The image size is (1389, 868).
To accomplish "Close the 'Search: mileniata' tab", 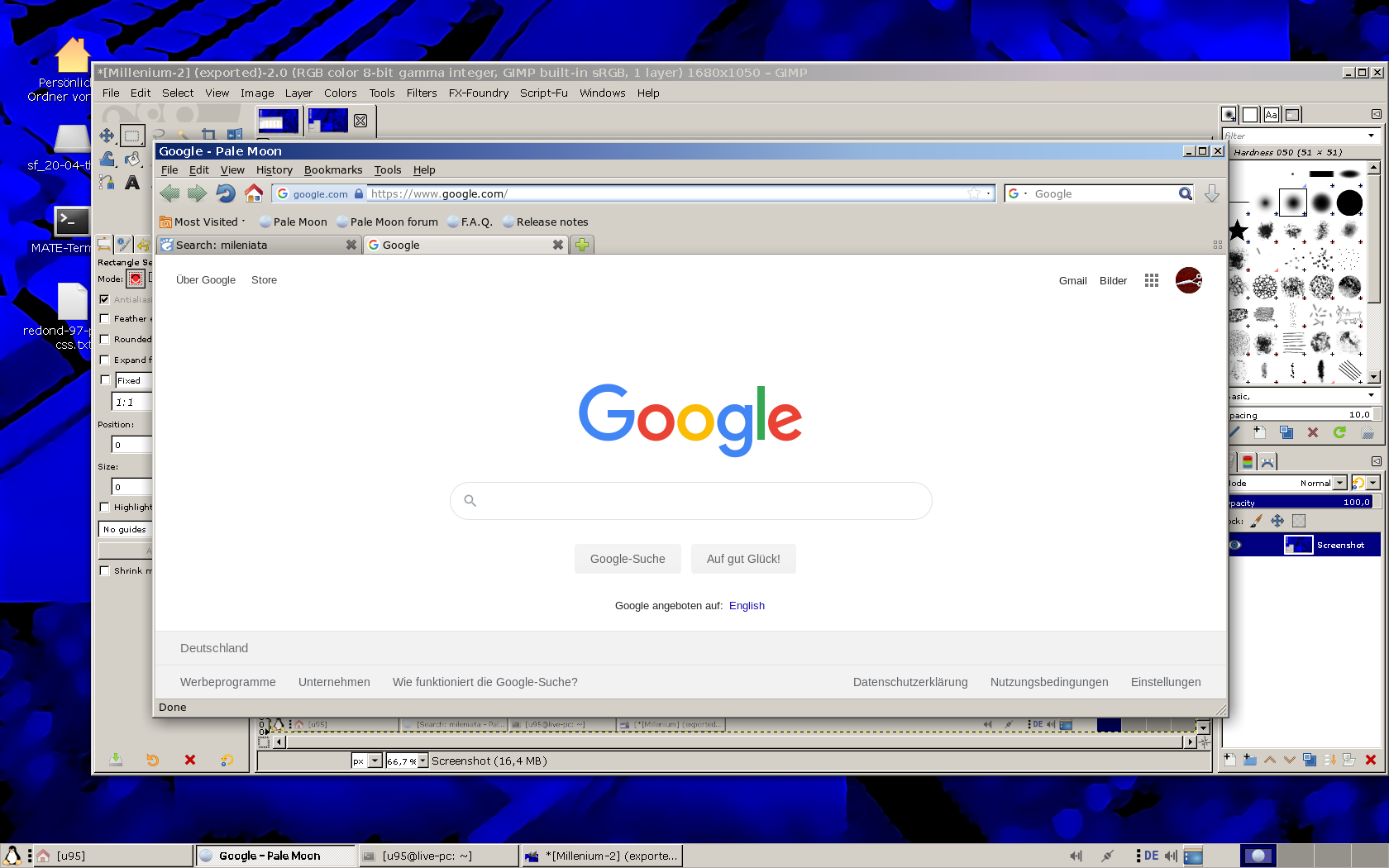I will 351,245.
